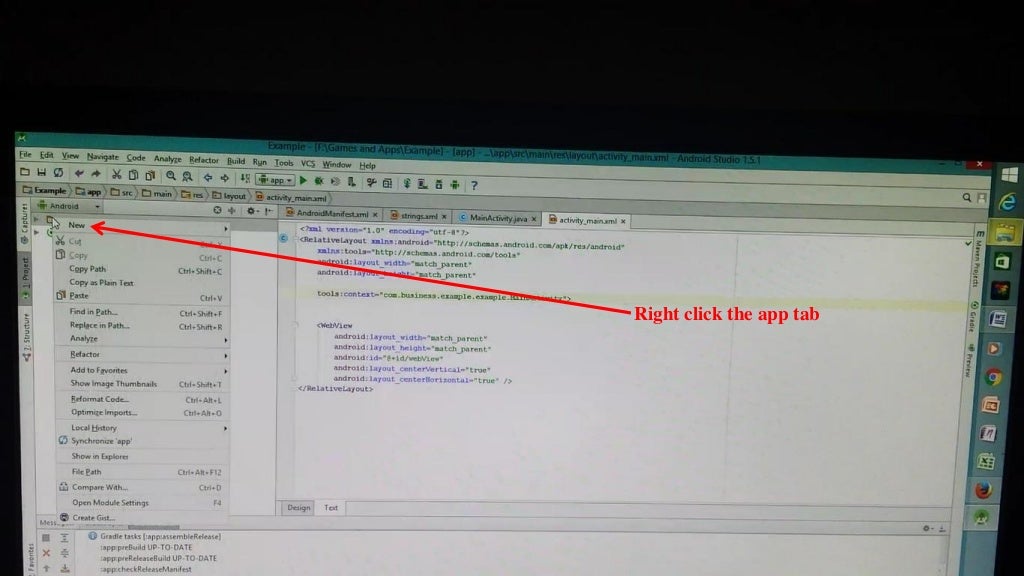Switch to MainActivity.java tab
The image size is (1024, 576).
(x=498, y=218)
